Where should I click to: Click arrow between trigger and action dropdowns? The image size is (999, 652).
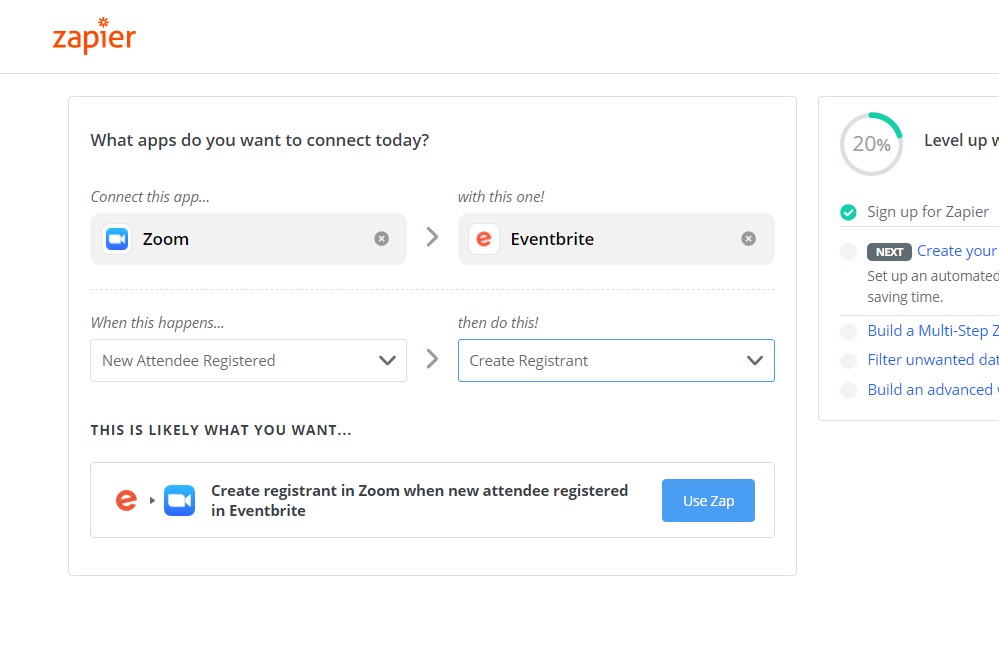[x=433, y=359]
